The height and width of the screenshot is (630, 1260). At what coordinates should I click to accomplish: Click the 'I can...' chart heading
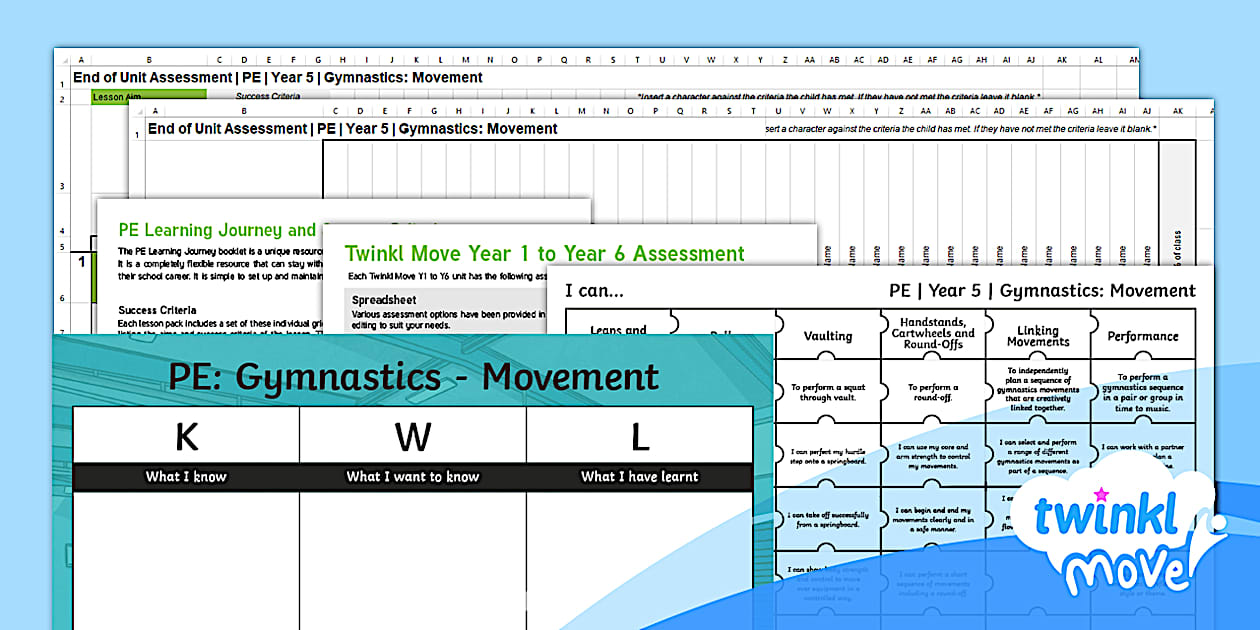pyautogui.click(x=595, y=290)
